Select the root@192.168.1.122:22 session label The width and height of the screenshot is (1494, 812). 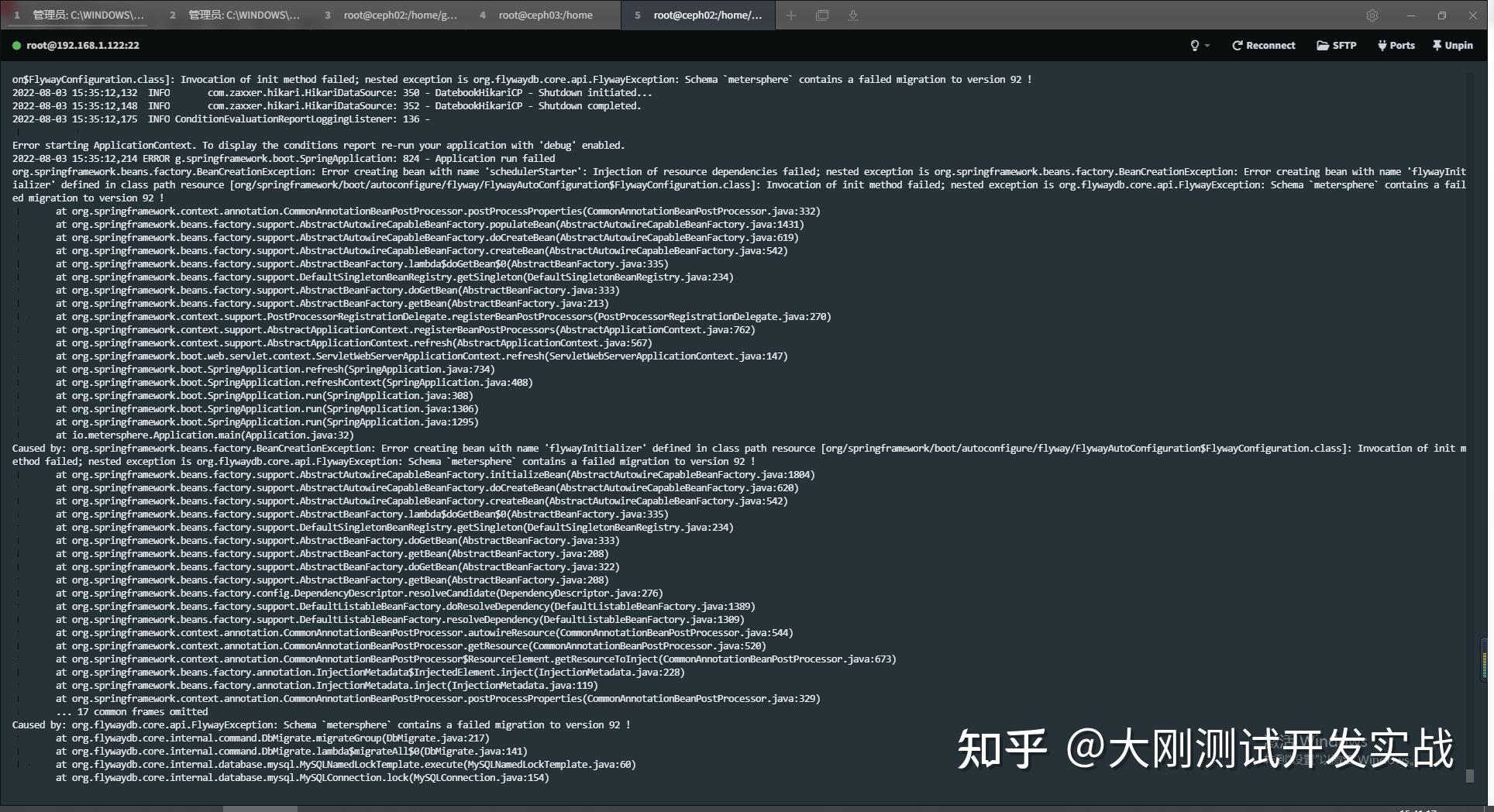[x=81, y=45]
